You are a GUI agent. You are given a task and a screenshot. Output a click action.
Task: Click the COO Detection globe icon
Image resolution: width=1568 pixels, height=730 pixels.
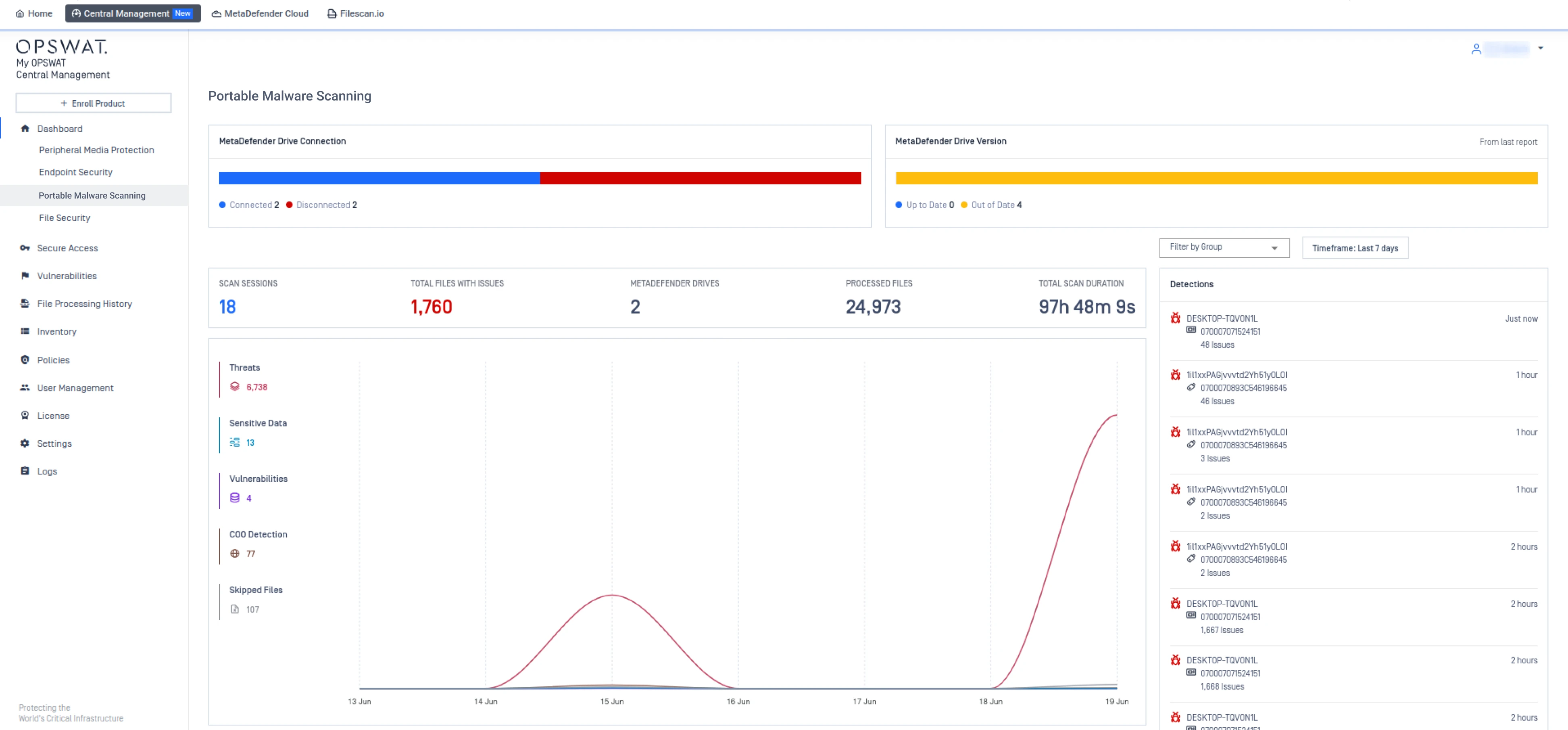coord(235,553)
